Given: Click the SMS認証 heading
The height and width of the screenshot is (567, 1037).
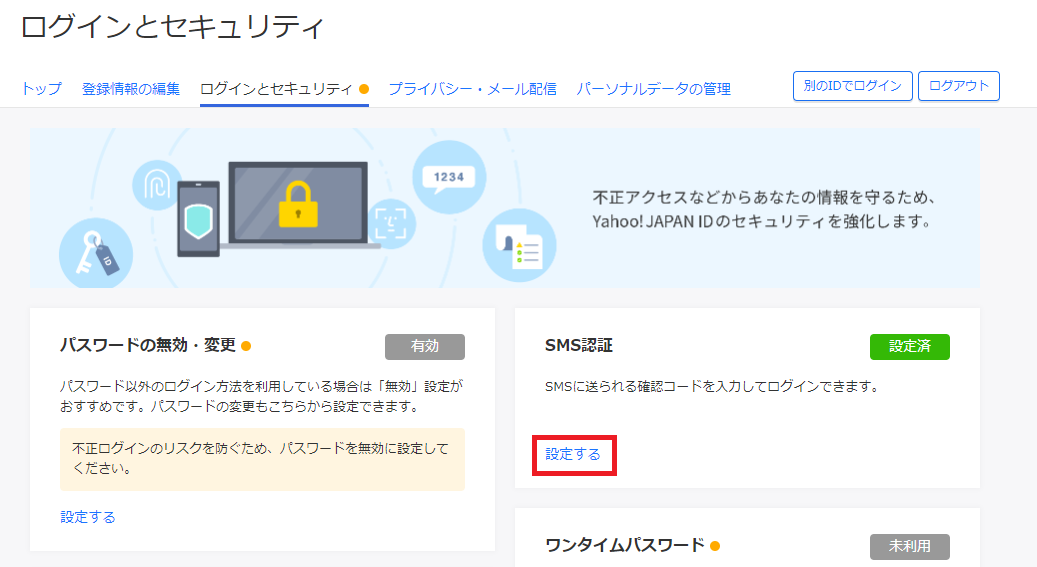Looking at the screenshot, I should click(x=579, y=345).
